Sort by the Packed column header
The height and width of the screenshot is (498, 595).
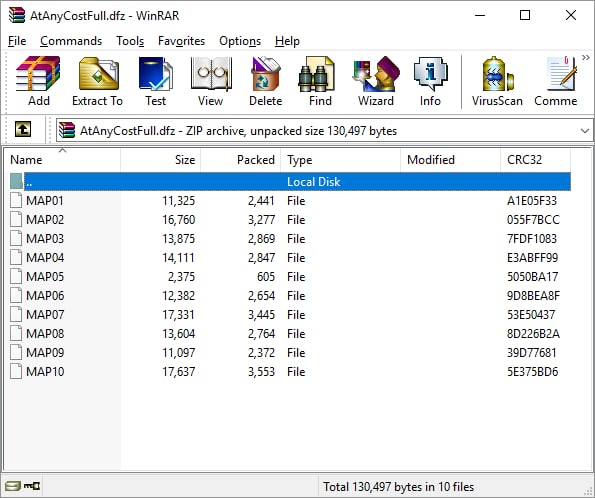(241, 160)
